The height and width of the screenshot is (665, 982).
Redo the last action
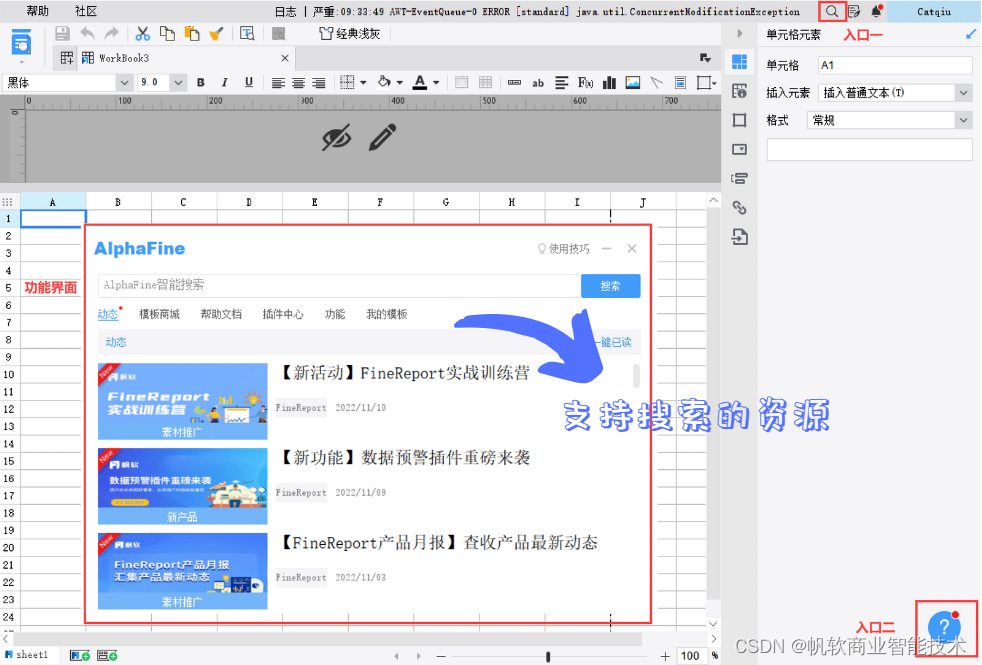[111, 34]
